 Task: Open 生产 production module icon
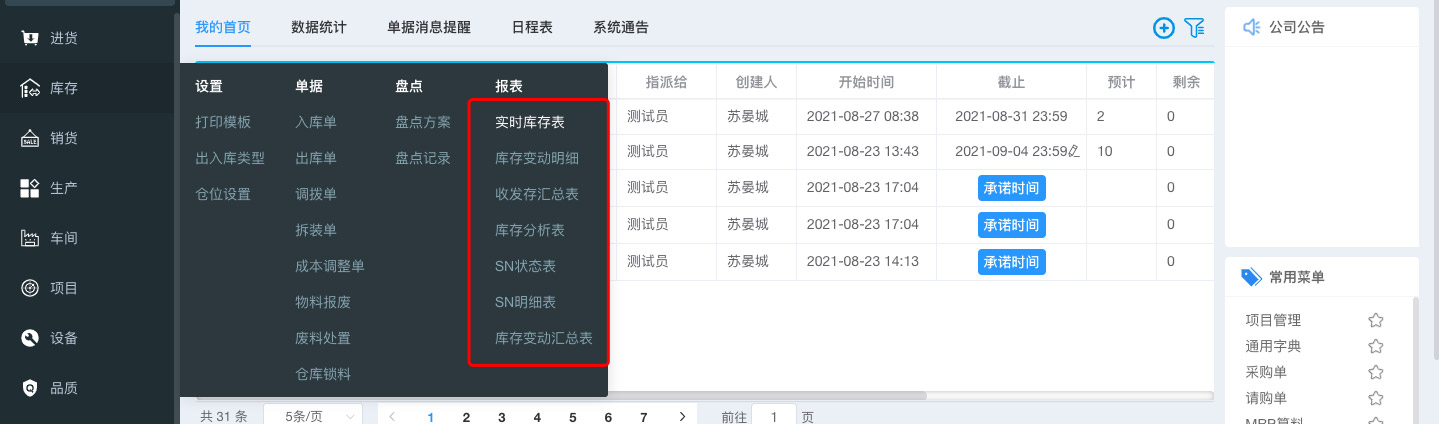pos(30,188)
